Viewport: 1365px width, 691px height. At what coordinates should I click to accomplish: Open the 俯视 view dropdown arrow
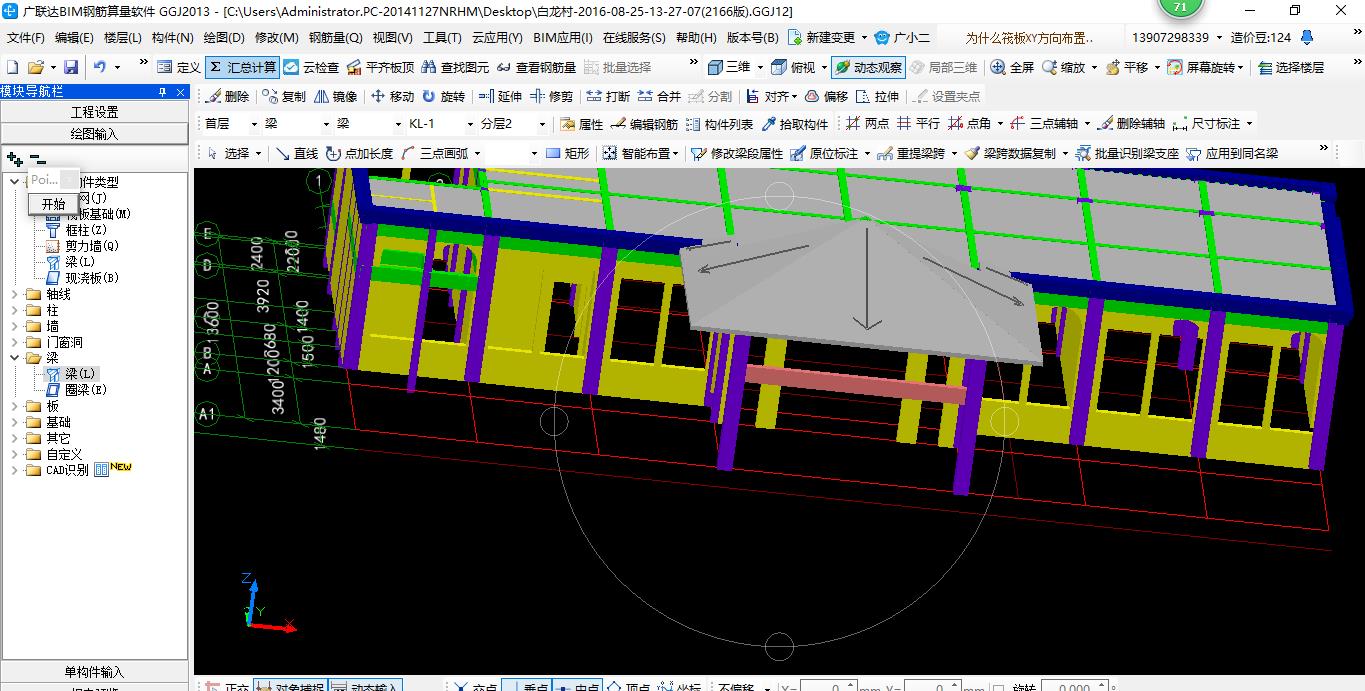tap(824, 67)
